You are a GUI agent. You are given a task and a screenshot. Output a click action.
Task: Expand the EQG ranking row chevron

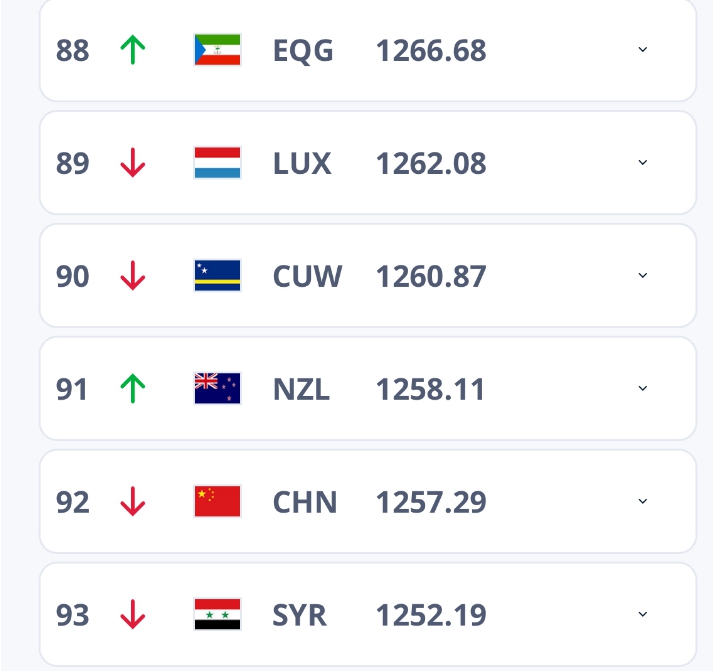(643, 50)
